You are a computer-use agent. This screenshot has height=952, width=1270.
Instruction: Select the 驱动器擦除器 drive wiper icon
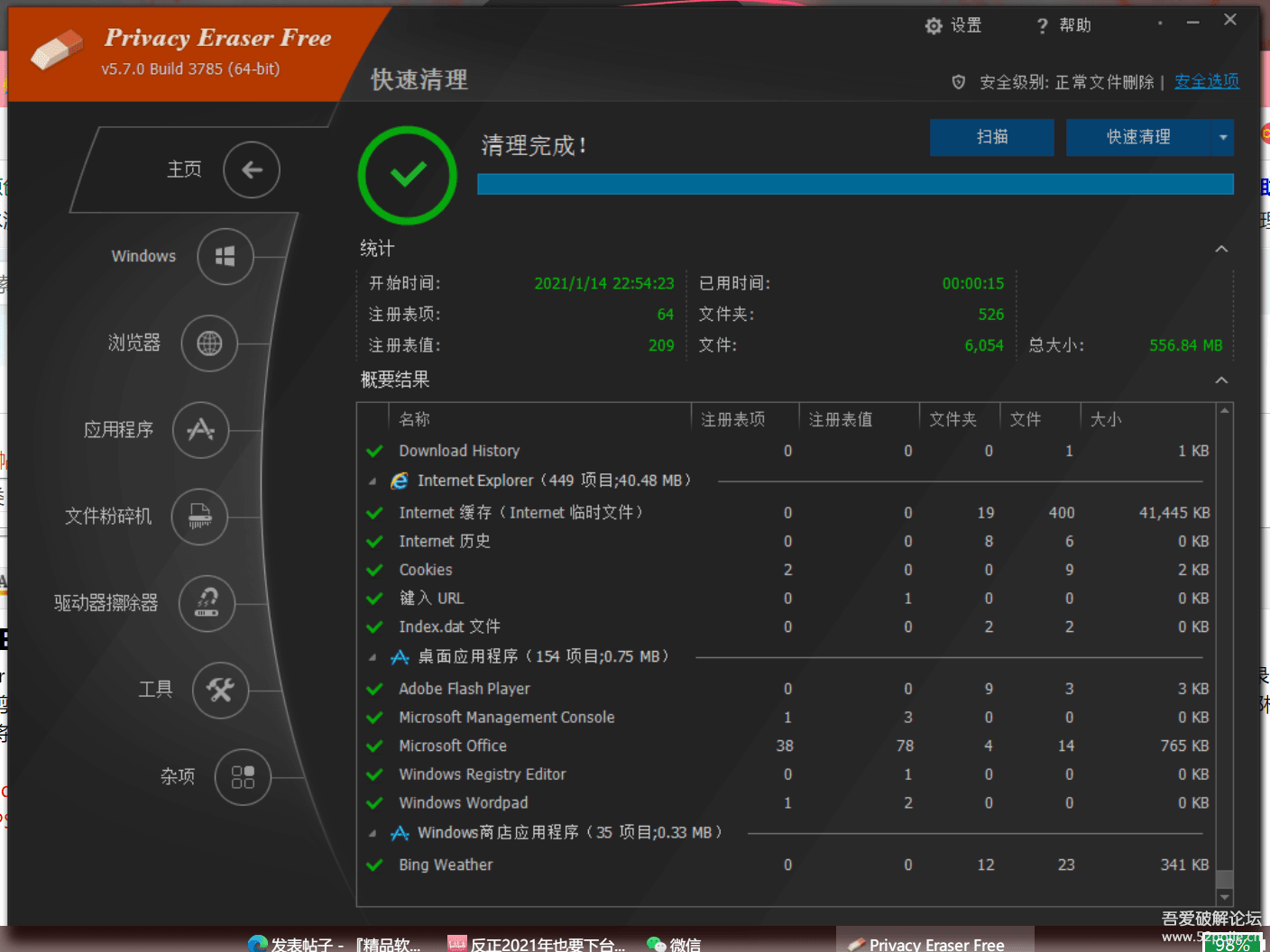207,603
